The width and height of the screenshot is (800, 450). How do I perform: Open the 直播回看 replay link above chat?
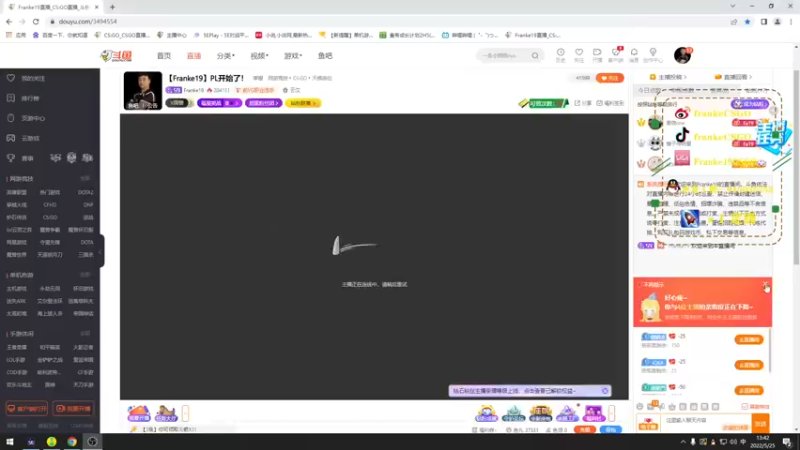[x=733, y=77]
